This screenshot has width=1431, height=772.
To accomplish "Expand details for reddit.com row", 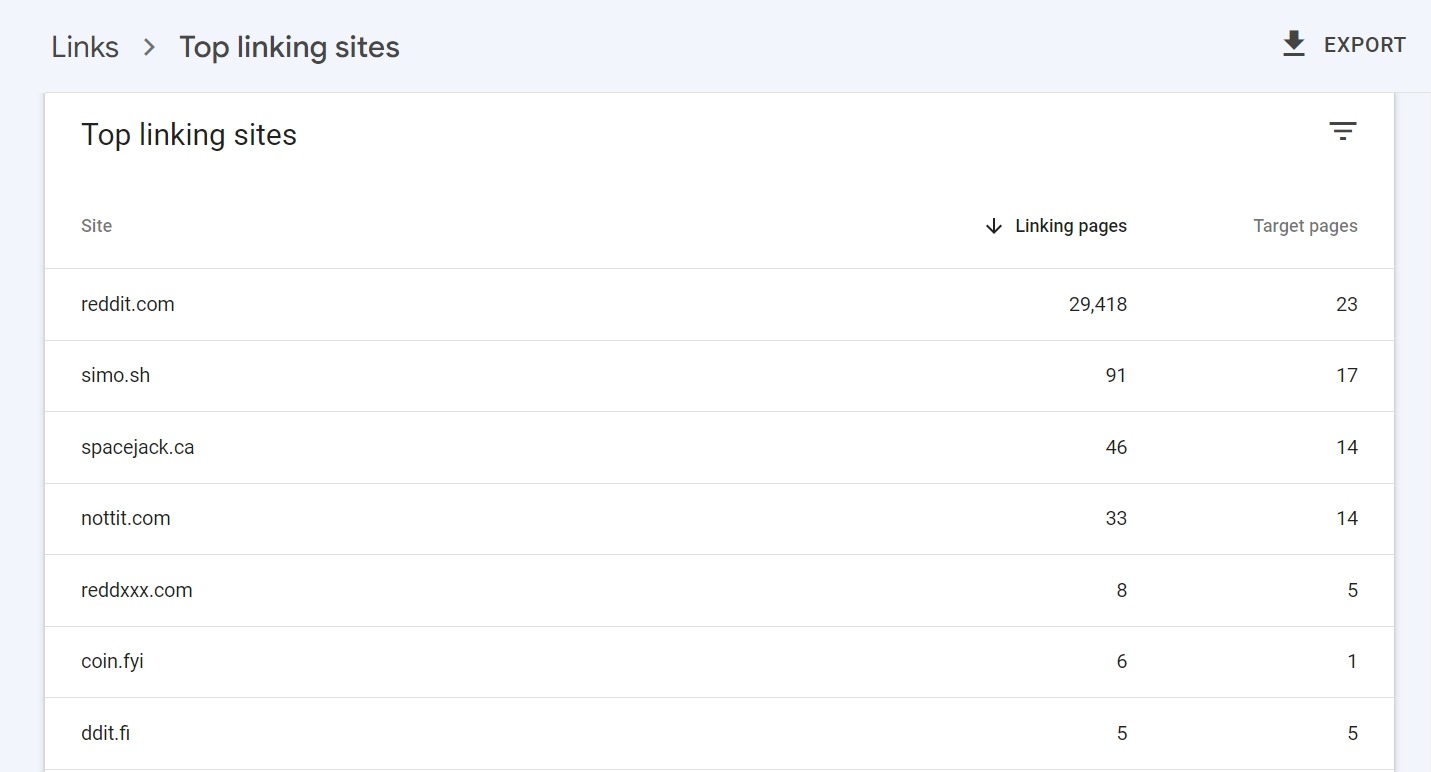I will tap(127, 304).
